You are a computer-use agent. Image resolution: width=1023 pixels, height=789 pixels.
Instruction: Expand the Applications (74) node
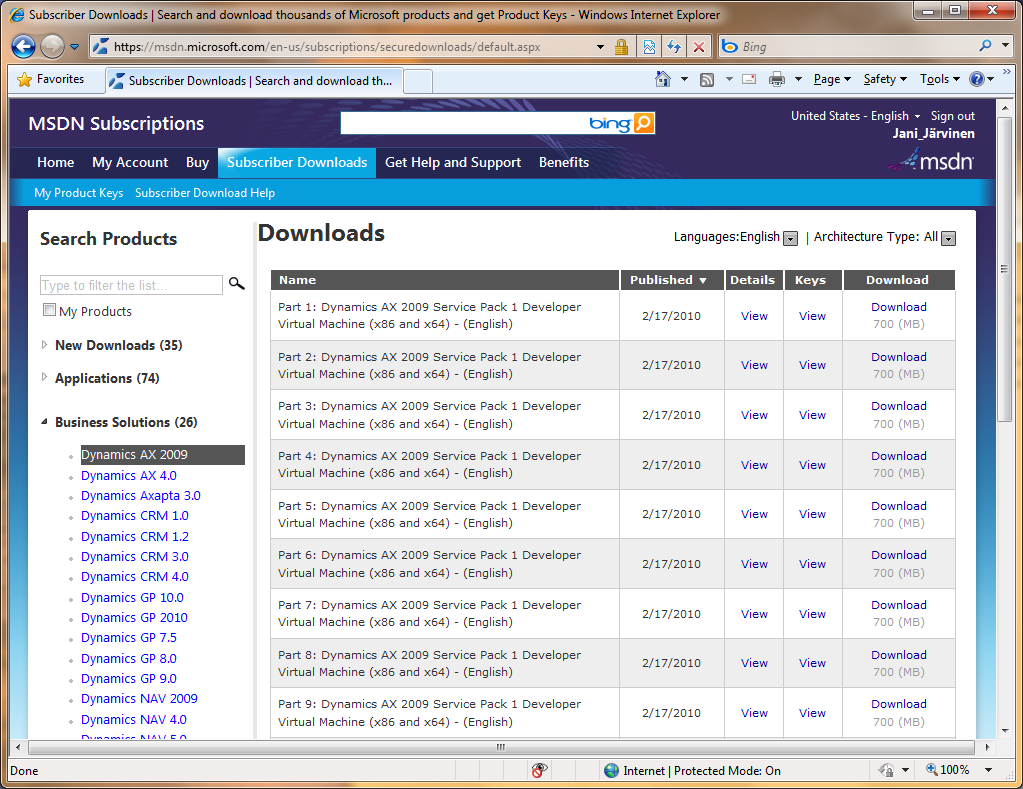[x=44, y=377]
